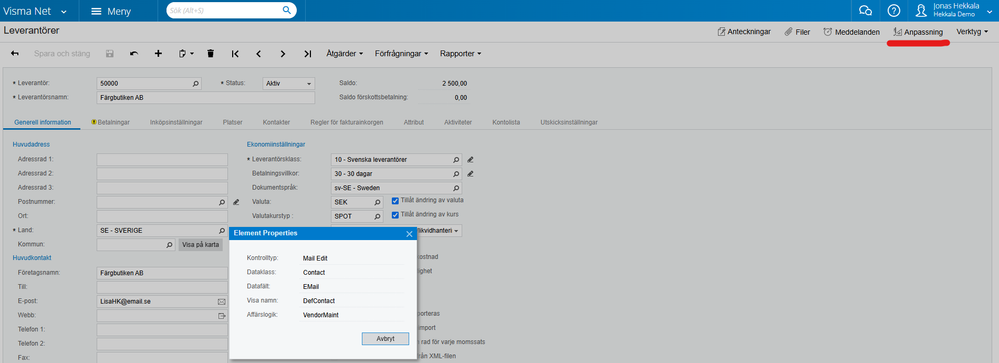The image size is (999, 363).
Task: Delete the supplier using the trash icon
Action: (x=210, y=54)
